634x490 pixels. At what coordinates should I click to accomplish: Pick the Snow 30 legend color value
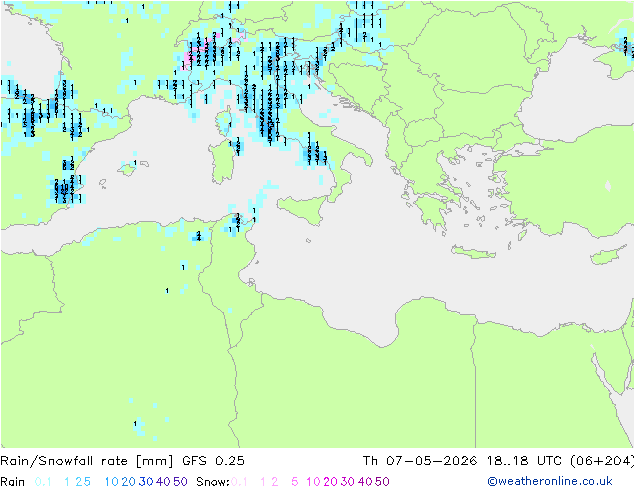[x=348, y=482]
